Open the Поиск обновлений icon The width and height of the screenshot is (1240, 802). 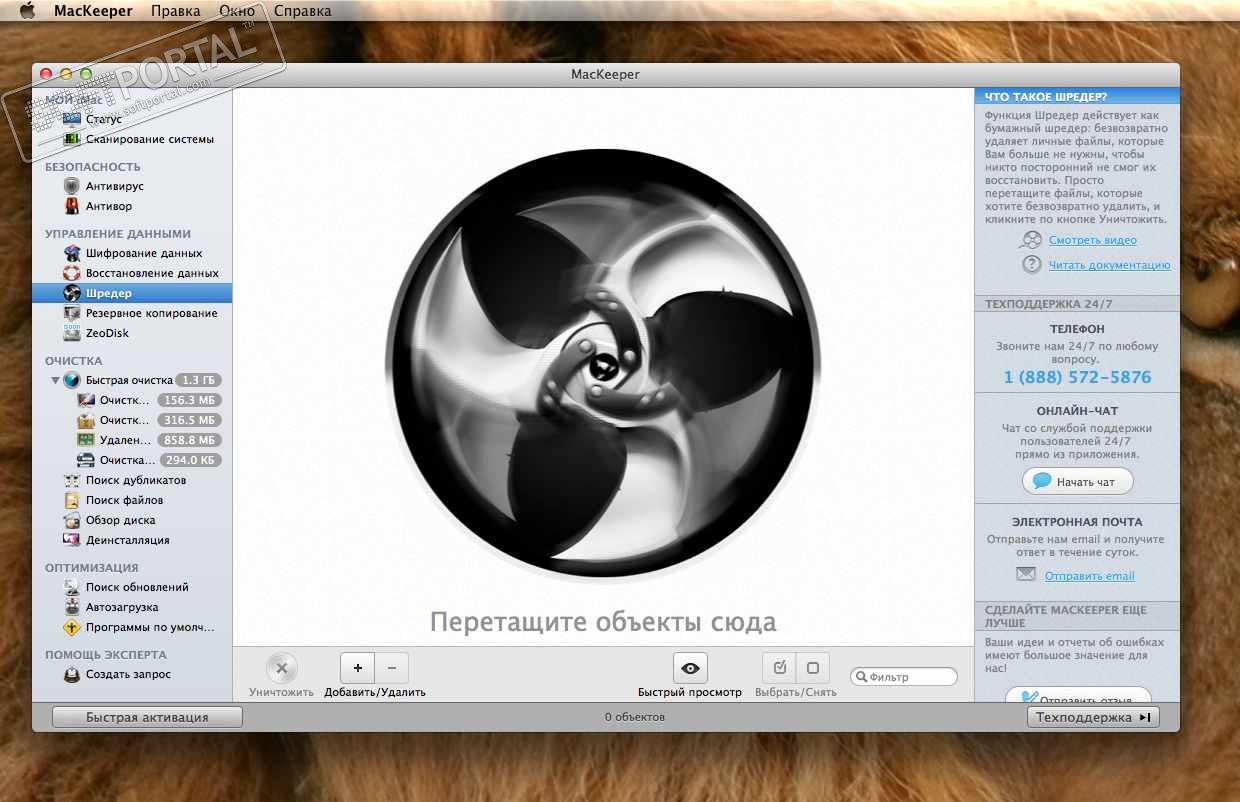pos(72,587)
